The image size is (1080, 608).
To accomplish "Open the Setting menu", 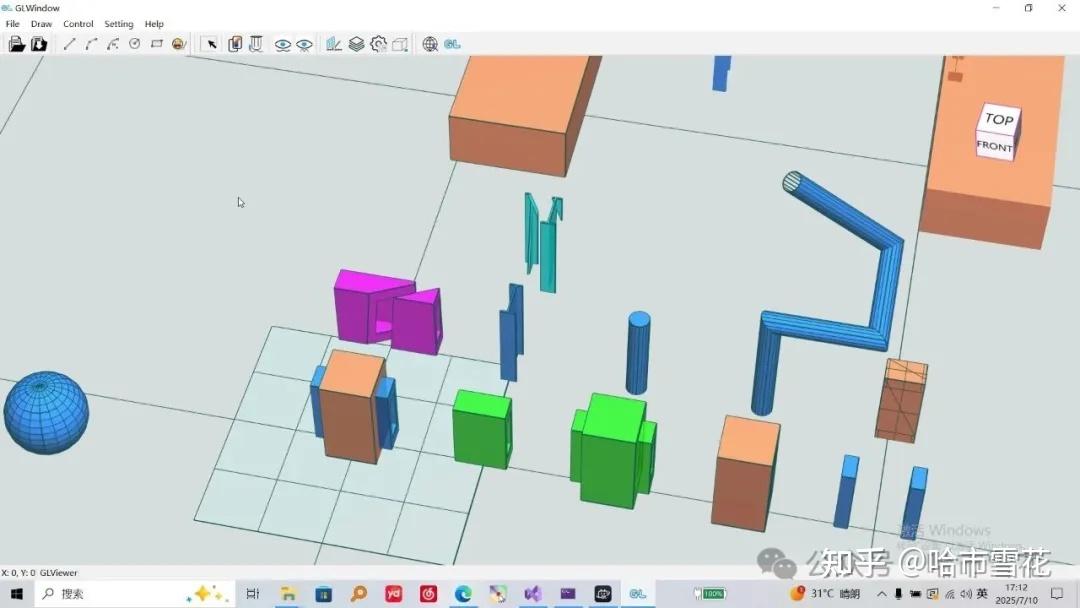I will [x=118, y=23].
